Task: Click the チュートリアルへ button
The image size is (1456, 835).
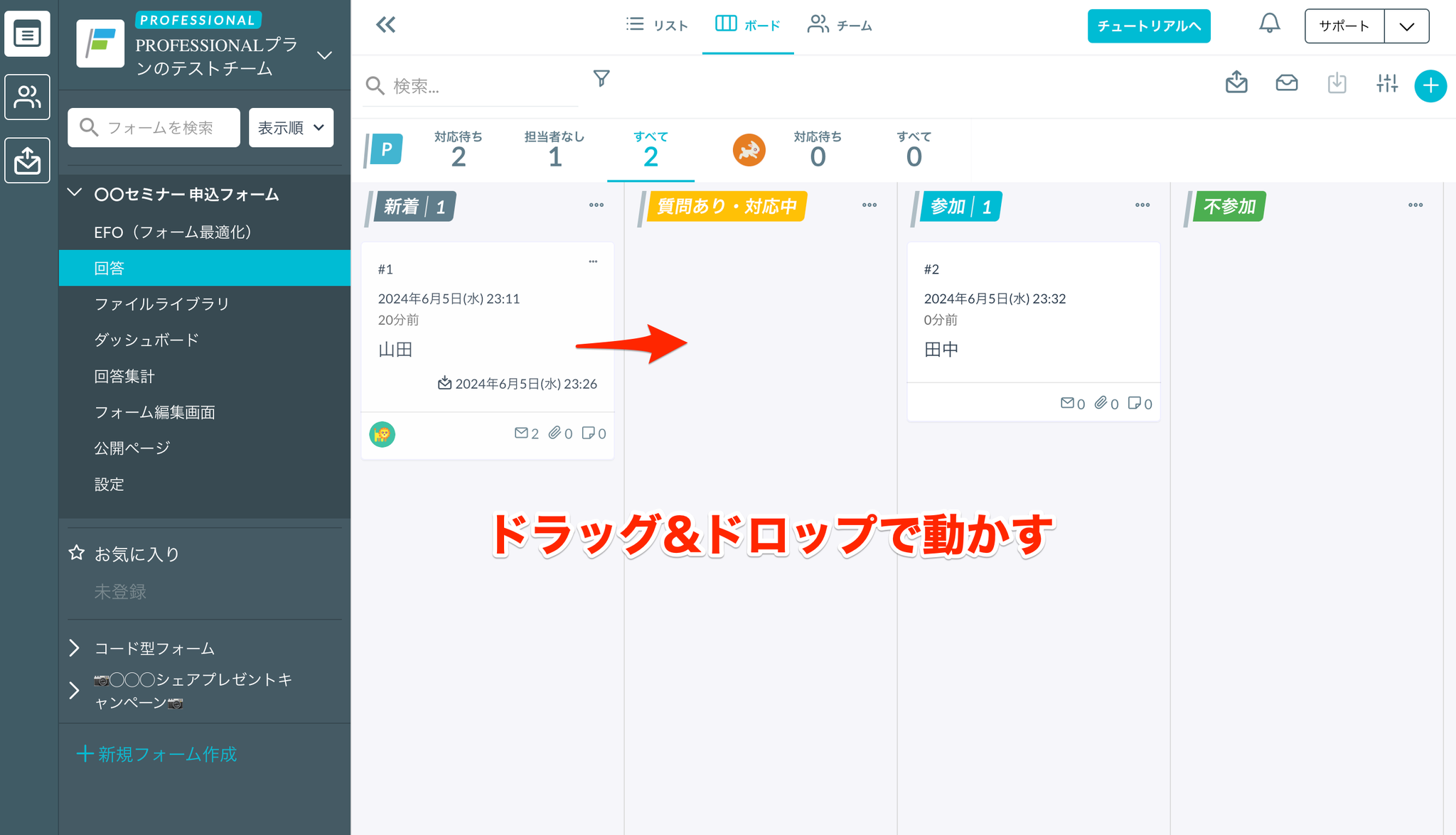Action: pyautogui.click(x=1148, y=26)
